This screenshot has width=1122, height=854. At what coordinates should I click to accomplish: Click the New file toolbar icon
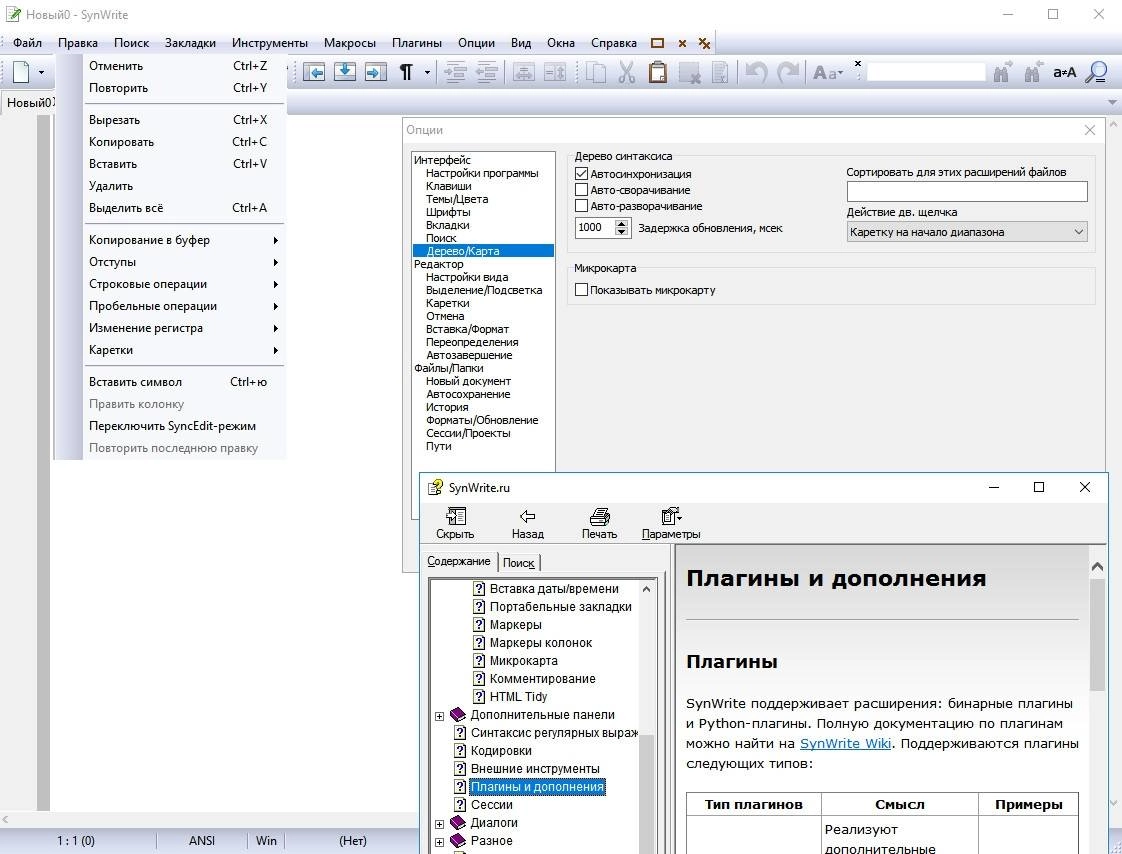(22, 72)
